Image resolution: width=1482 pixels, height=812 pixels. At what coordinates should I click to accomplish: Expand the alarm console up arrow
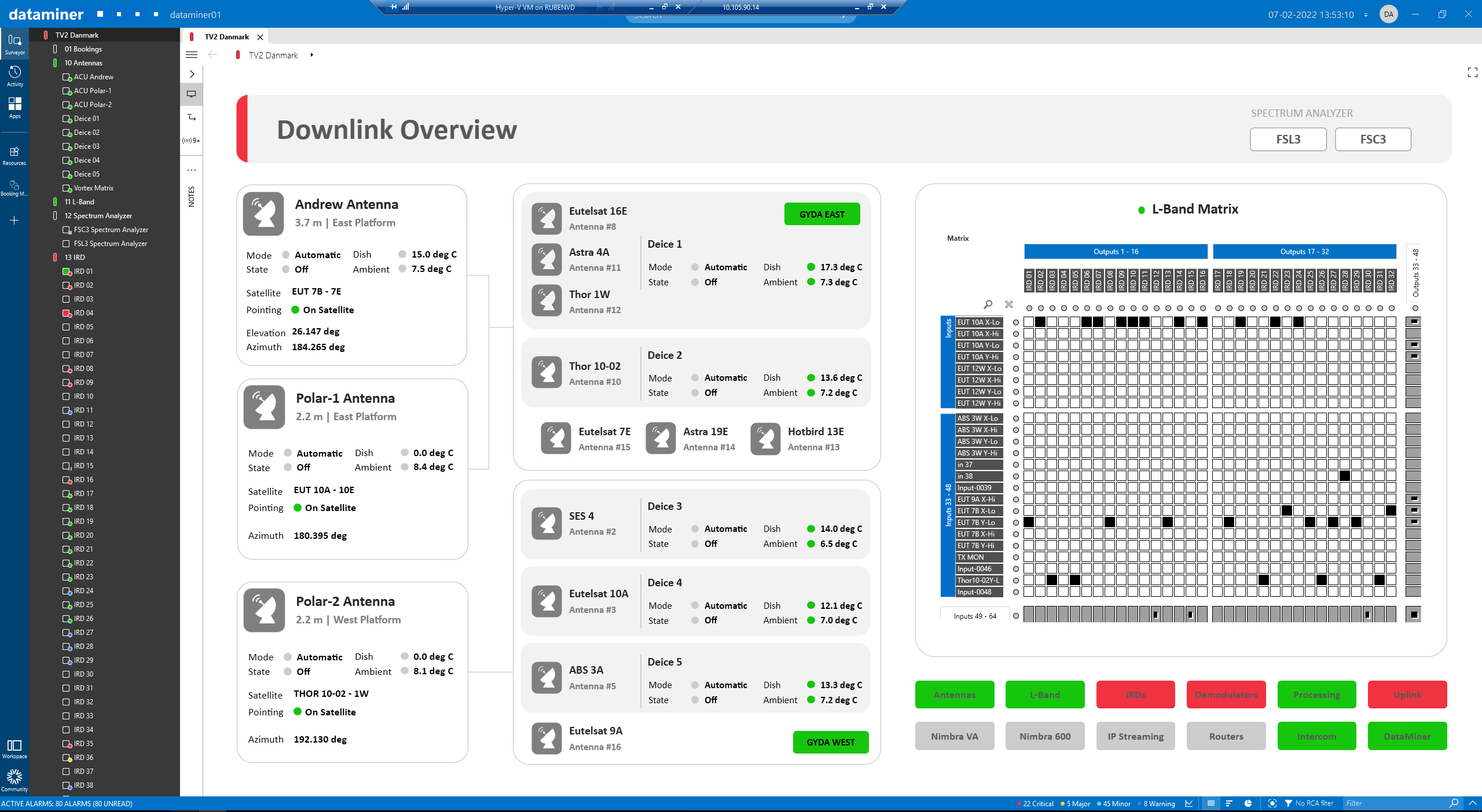coord(1473,803)
